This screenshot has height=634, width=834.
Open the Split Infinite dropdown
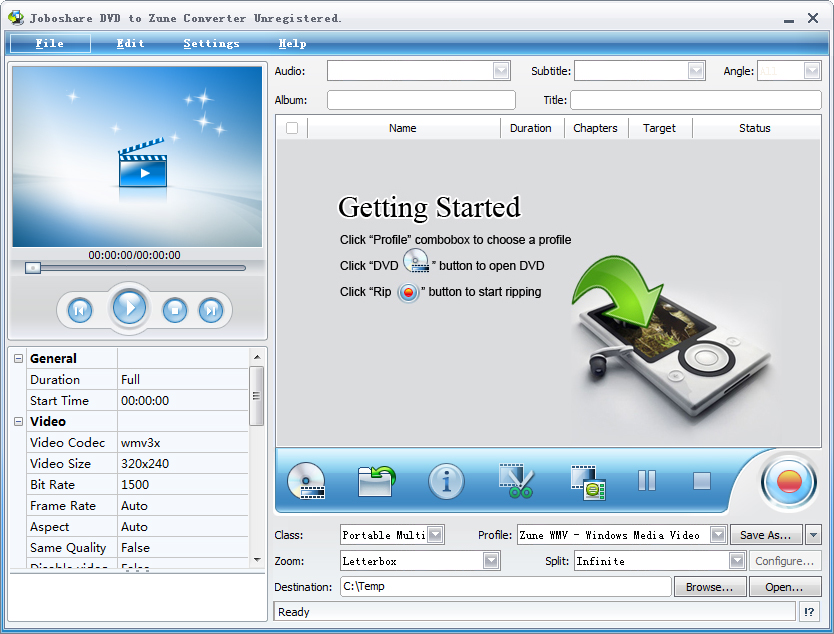point(737,561)
